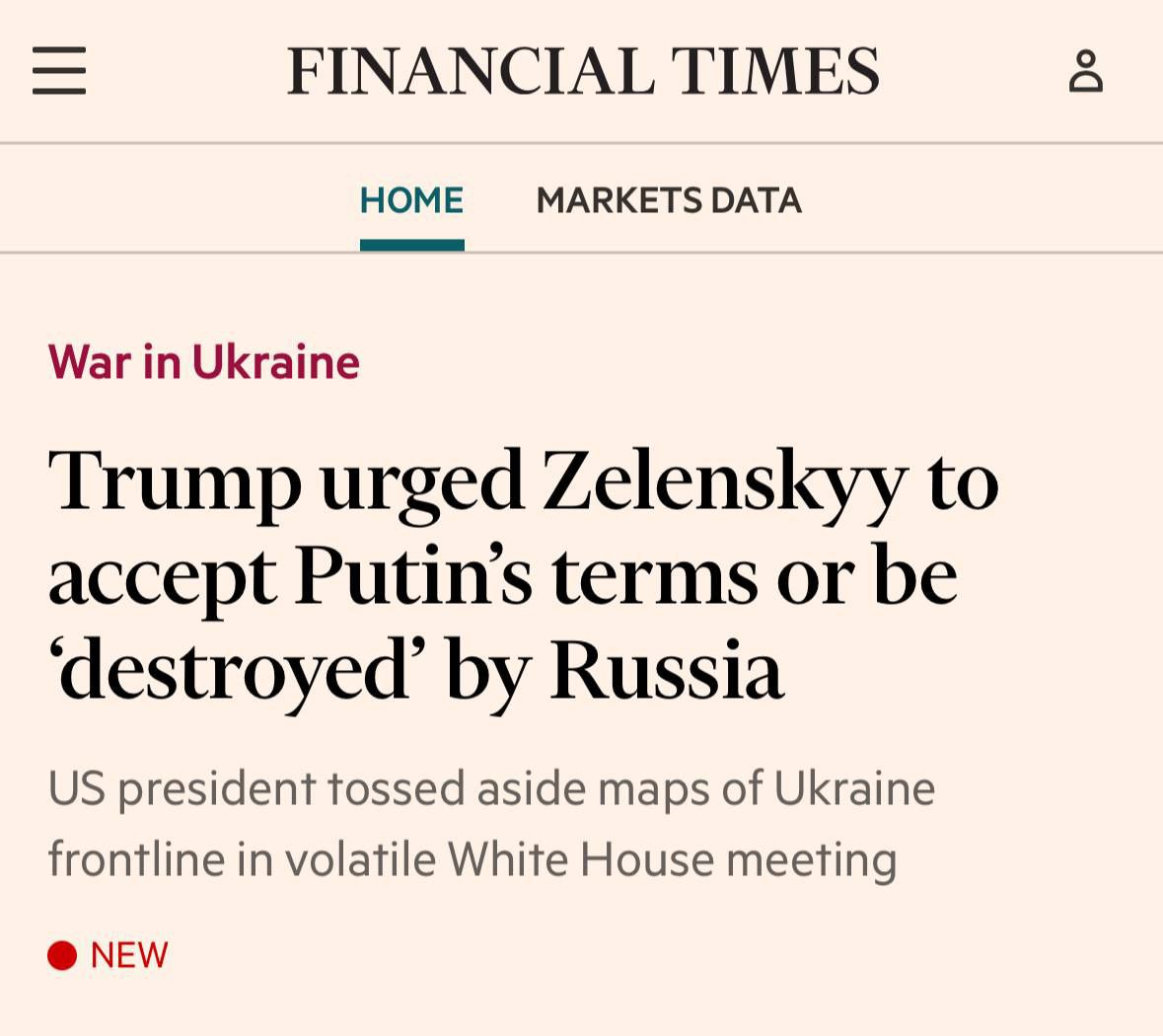Open the War in Ukraine topic link

click(203, 362)
